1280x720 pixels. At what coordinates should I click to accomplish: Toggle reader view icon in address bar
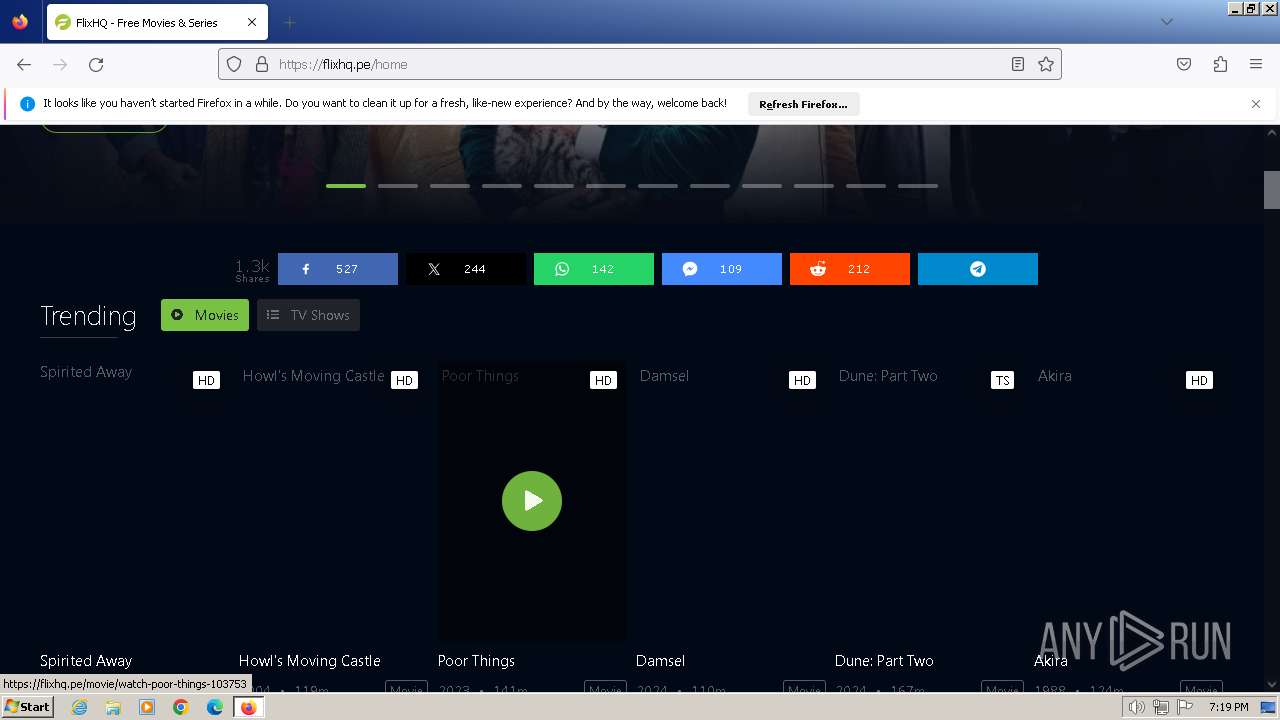coord(1017,64)
